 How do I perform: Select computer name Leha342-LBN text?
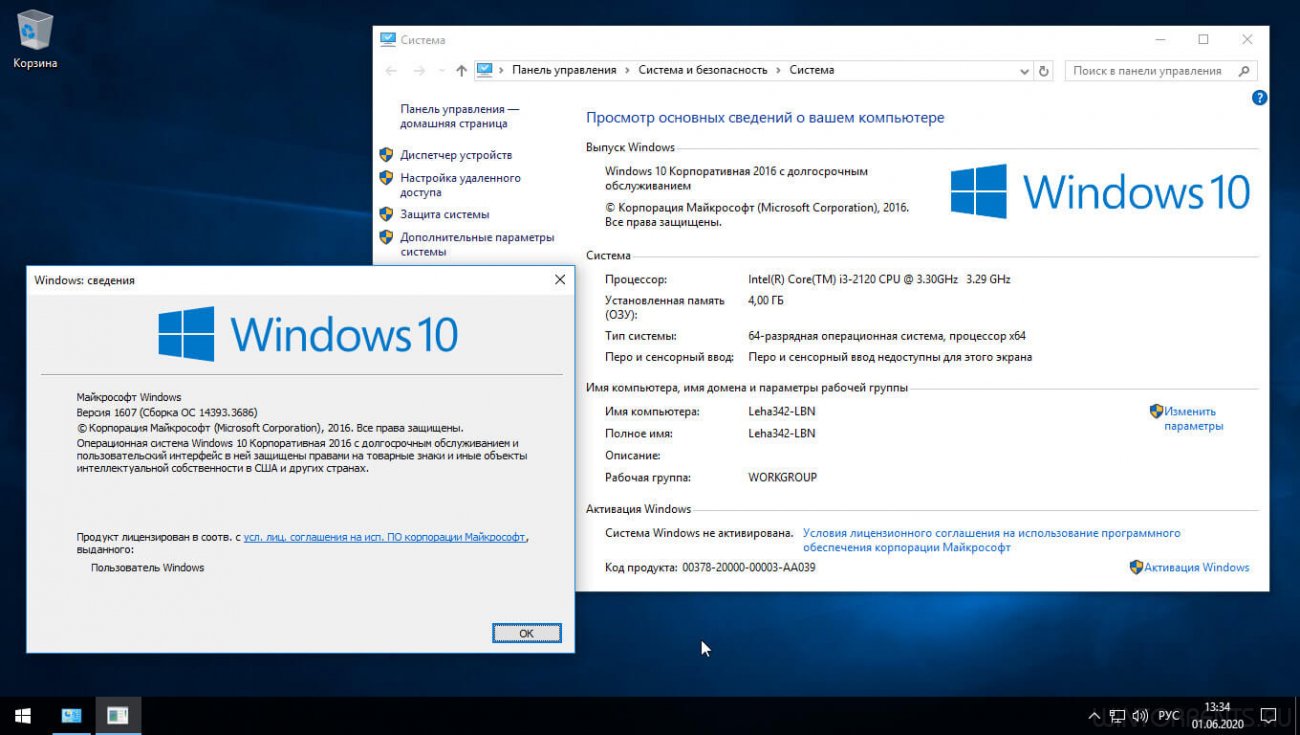pyautogui.click(x=782, y=411)
